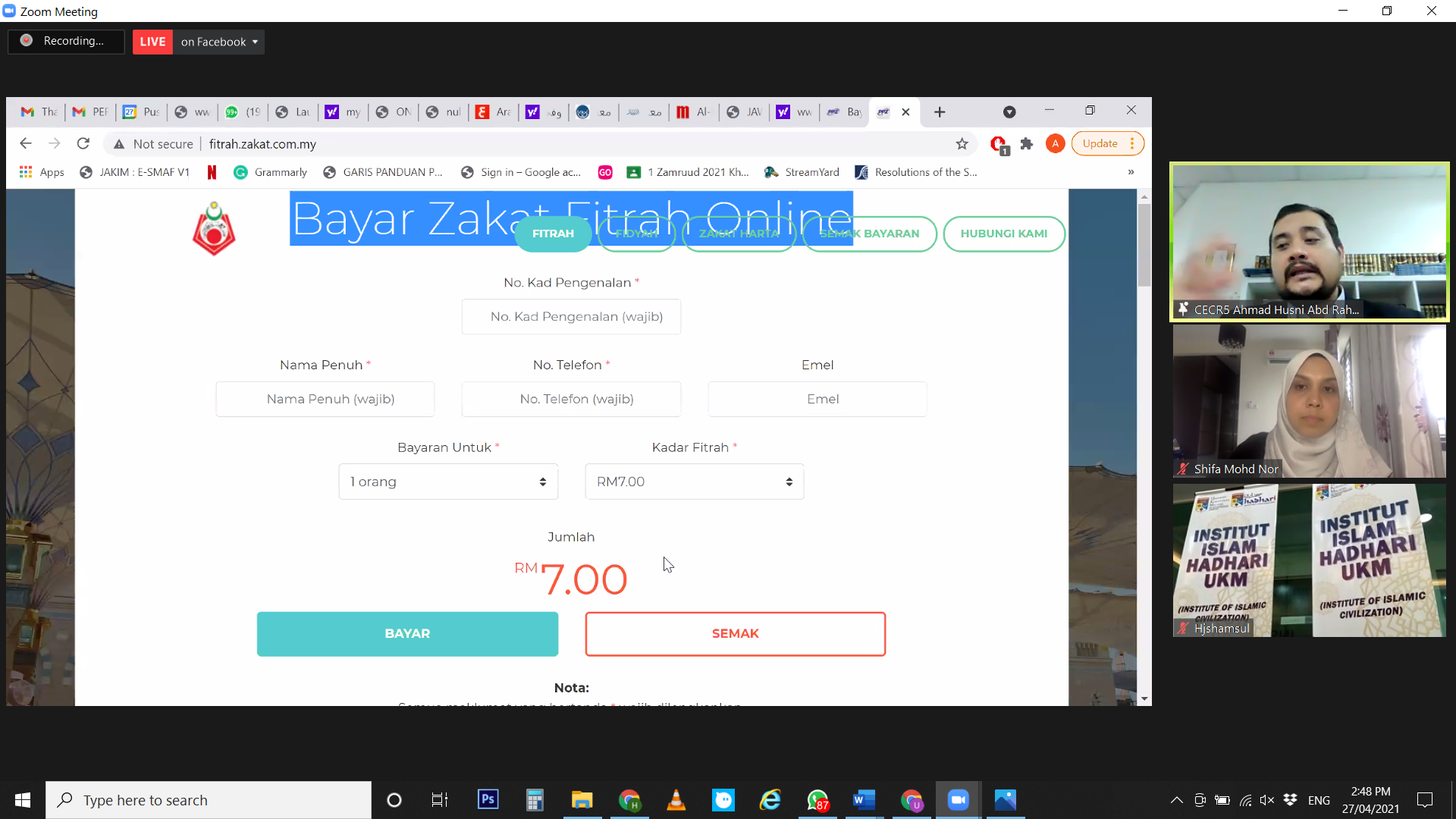Click the No. Kad Pengenalan input field
1456x819 pixels.
(571, 317)
